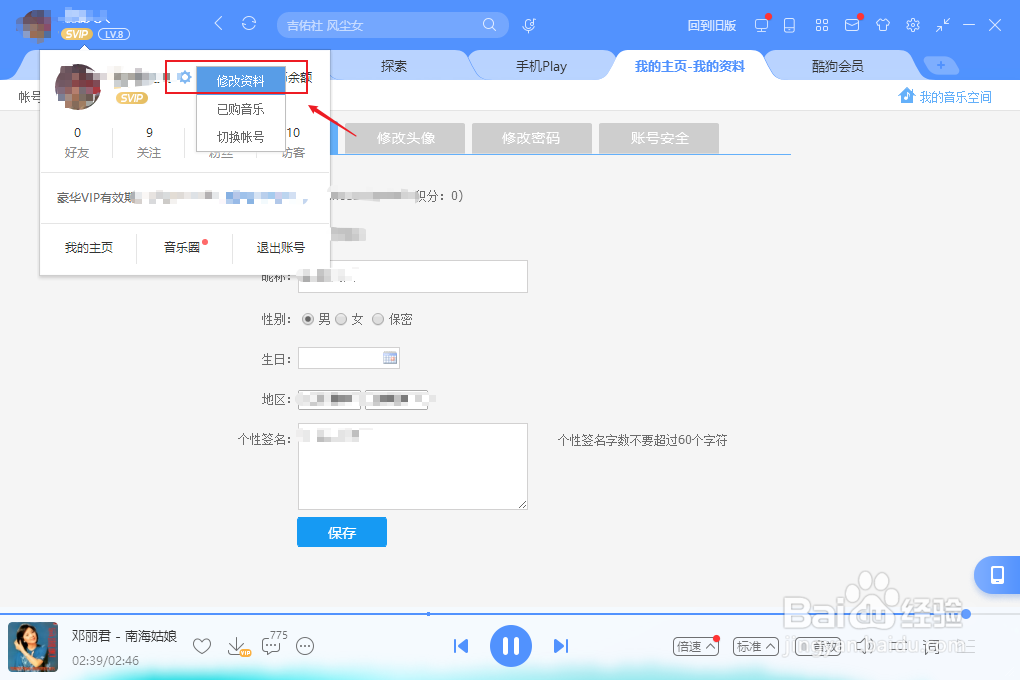Click the 保存 save button
This screenshot has height=680, width=1020.
(x=341, y=532)
